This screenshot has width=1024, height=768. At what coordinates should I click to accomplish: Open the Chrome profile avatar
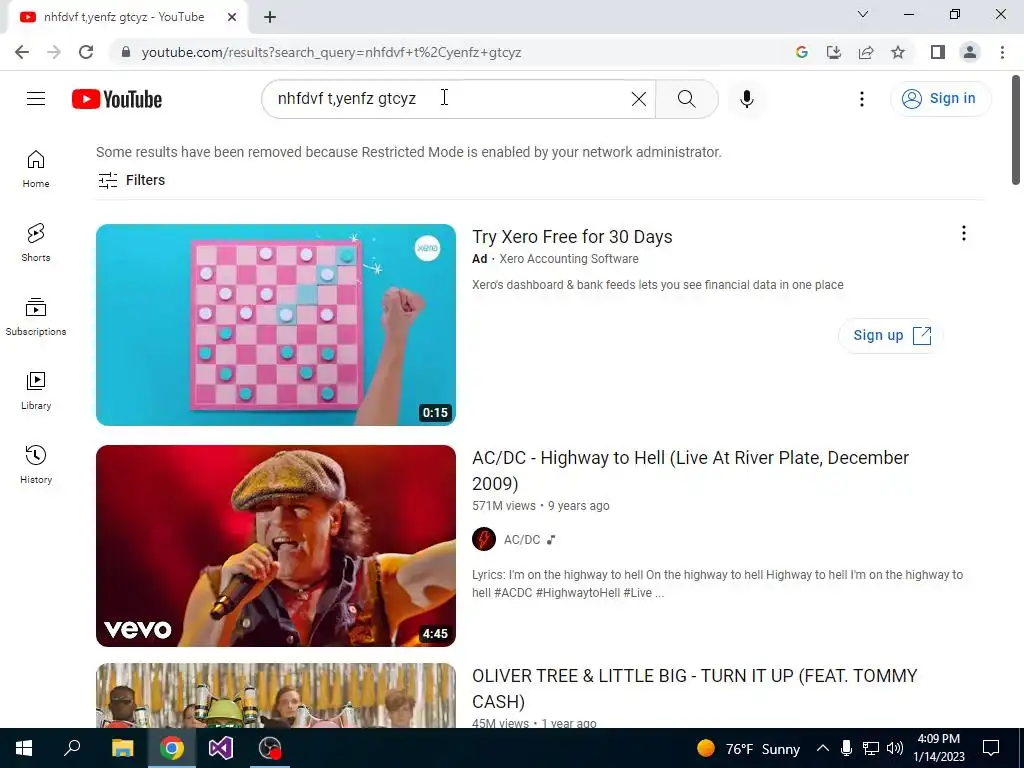click(970, 52)
